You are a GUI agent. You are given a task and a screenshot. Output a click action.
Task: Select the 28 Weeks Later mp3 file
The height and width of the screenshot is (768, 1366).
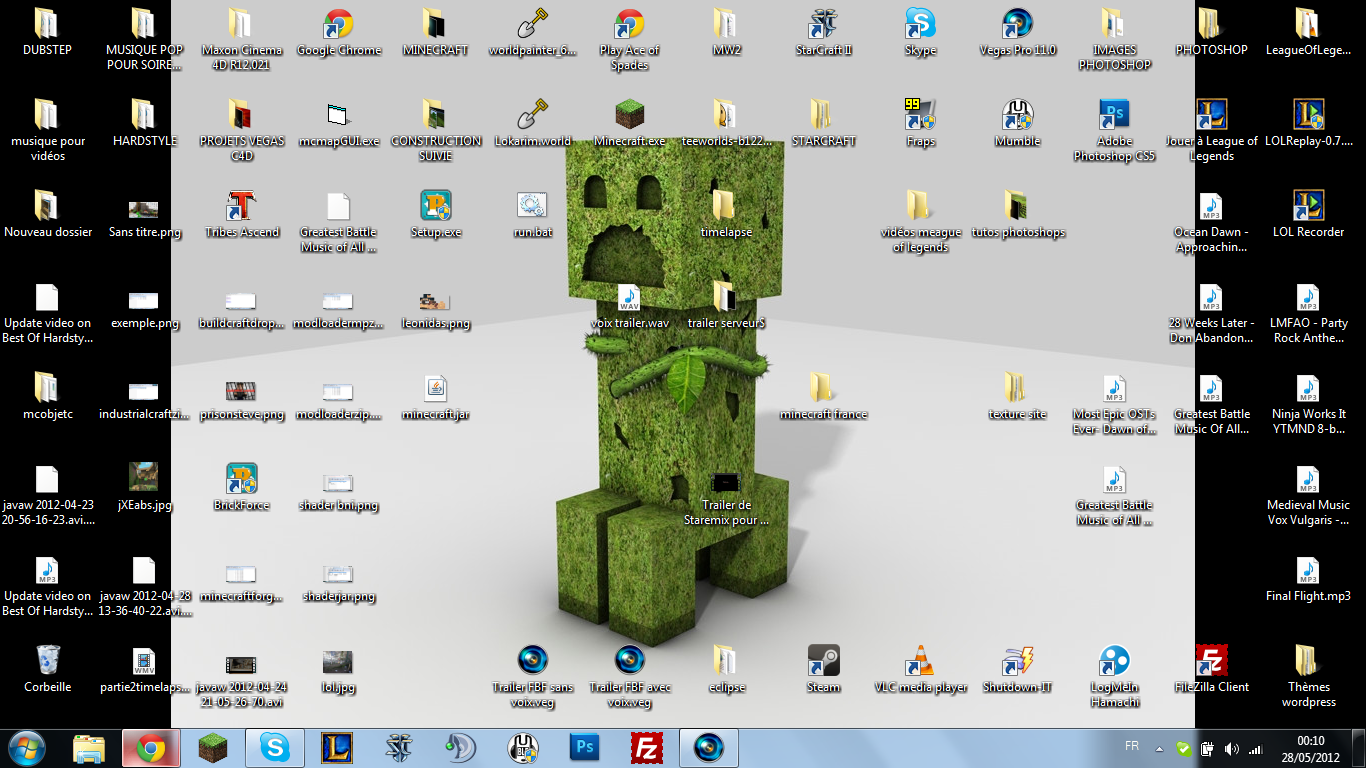point(1211,313)
